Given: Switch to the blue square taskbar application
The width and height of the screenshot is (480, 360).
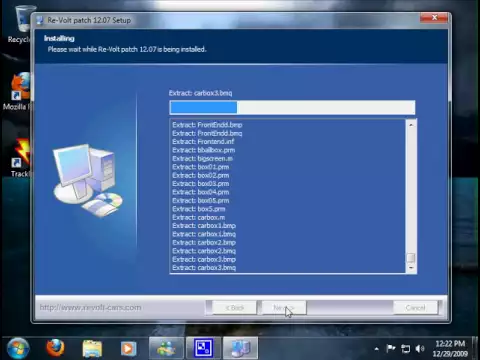Looking at the screenshot, I should (203, 349).
